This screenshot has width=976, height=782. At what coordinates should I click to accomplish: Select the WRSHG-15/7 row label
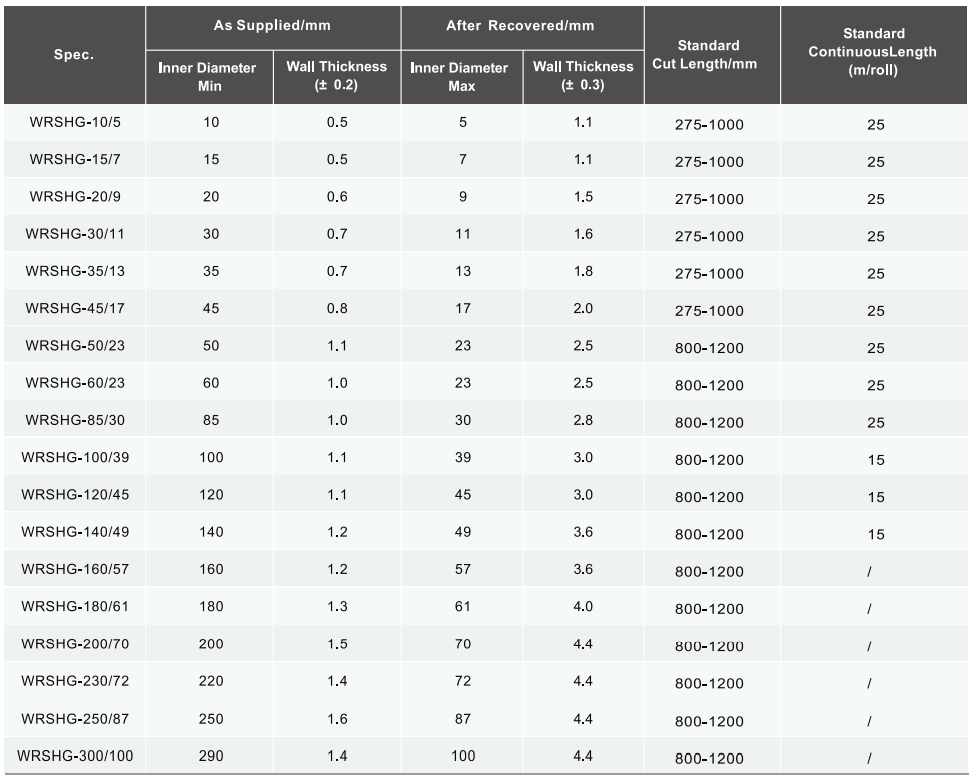click(75, 160)
